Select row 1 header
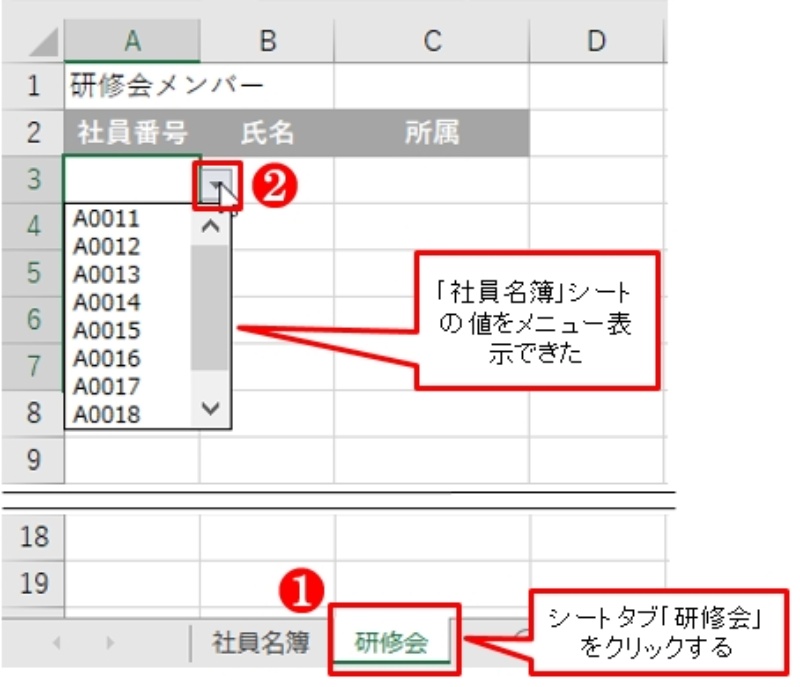This screenshot has height=687, width=800. pos(34,86)
